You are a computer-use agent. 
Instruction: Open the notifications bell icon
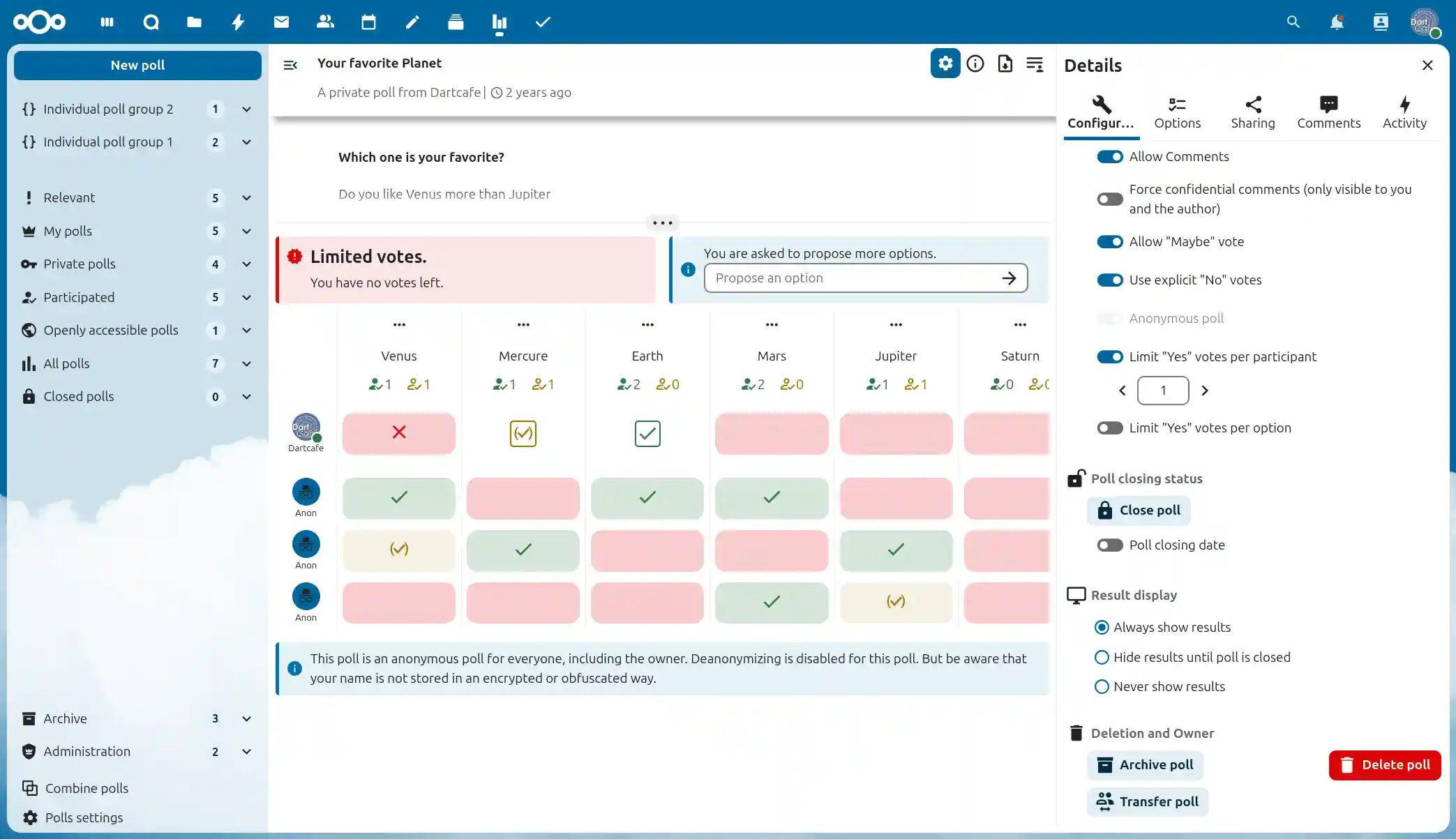pyautogui.click(x=1336, y=22)
